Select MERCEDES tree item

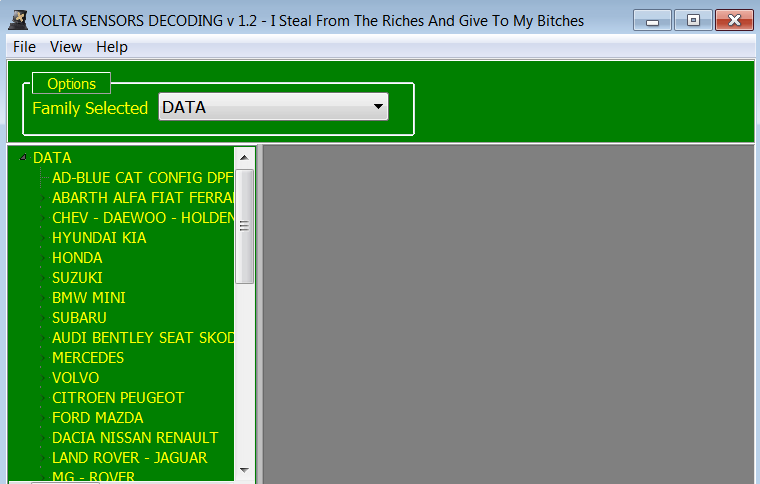click(88, 358)
